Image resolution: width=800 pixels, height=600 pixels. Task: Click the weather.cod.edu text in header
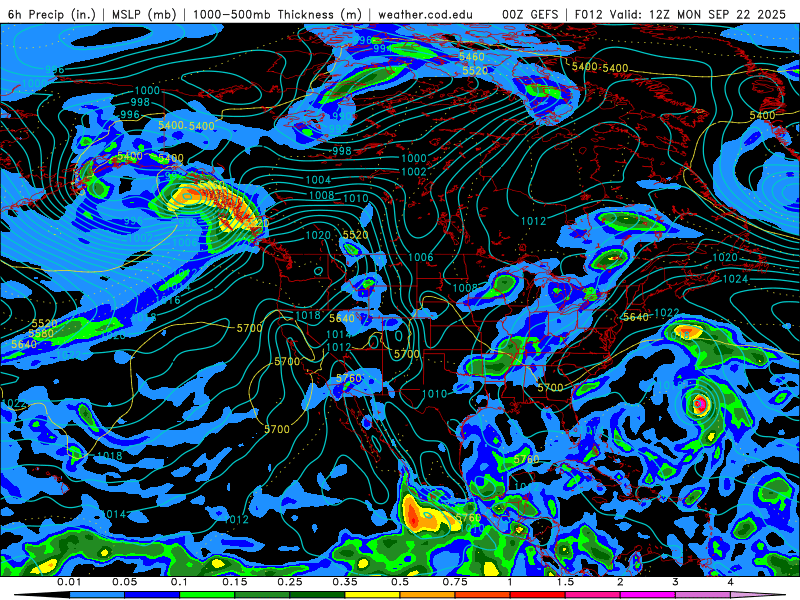[x=425, y=14]
